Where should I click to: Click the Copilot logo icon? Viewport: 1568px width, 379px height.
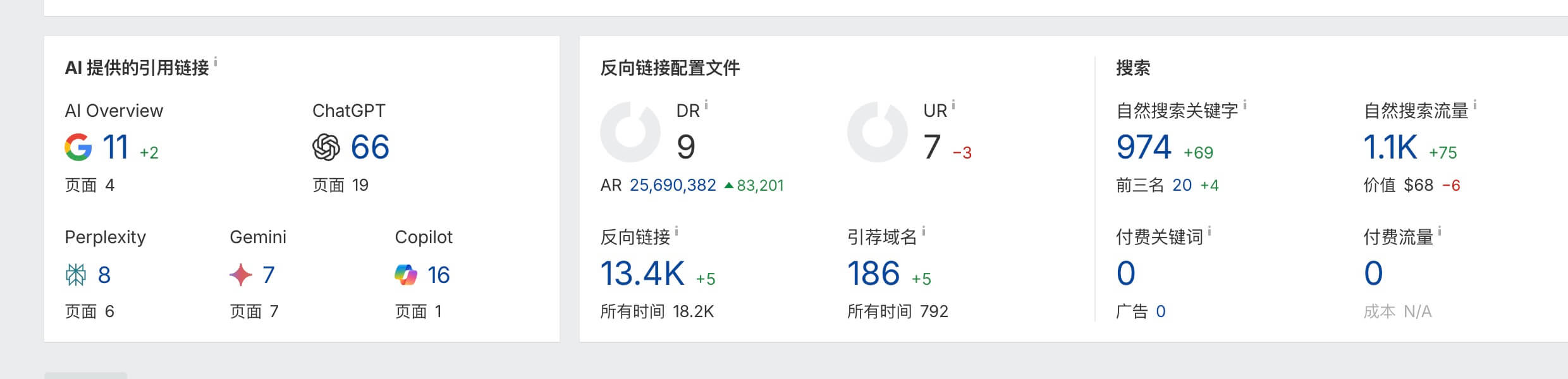tap(406, 275)
